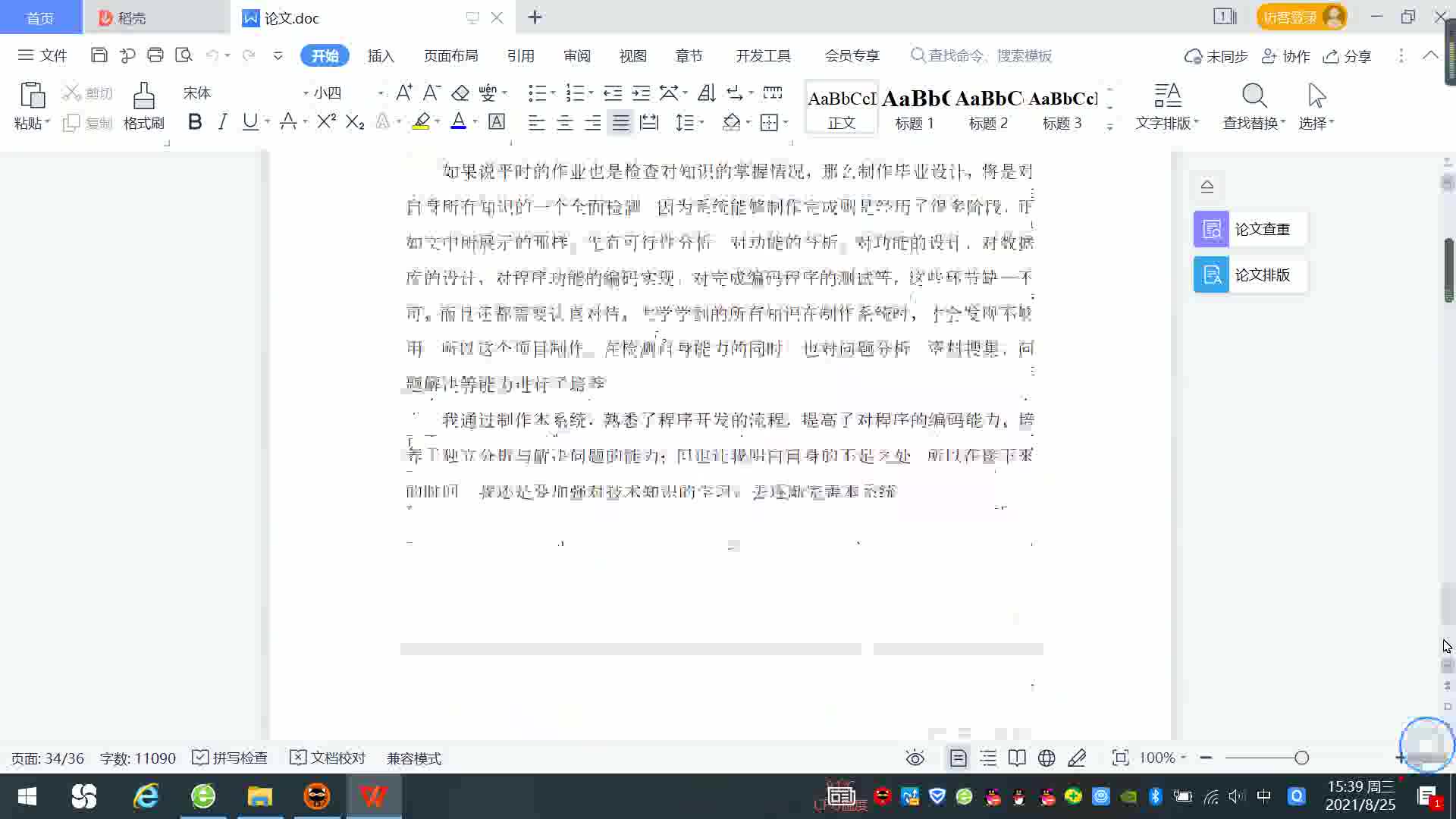
Task: Click the zoom slider handle
Action: click(x=1302, y=758)
